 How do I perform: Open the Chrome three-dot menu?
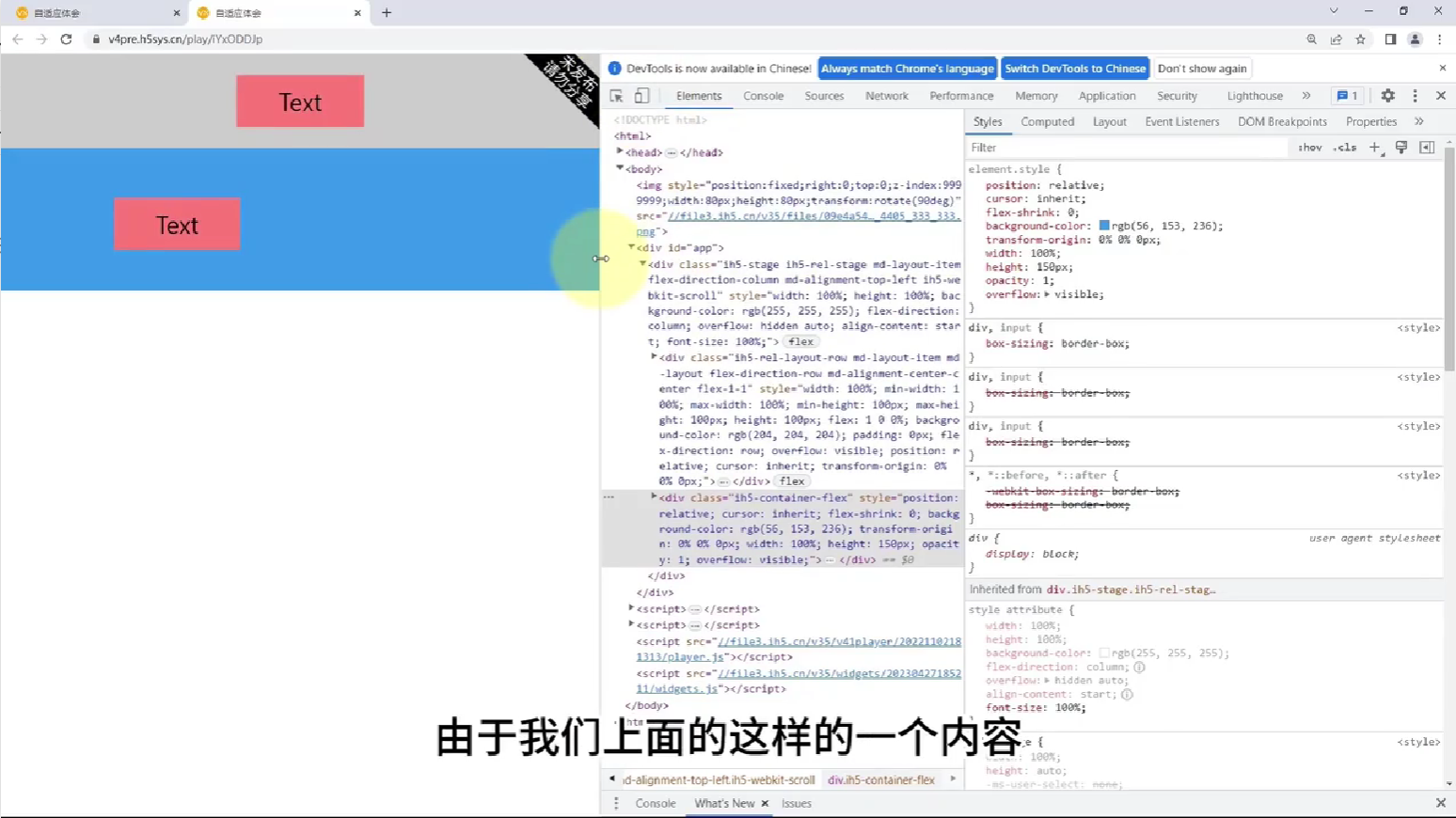[1439, 39]
